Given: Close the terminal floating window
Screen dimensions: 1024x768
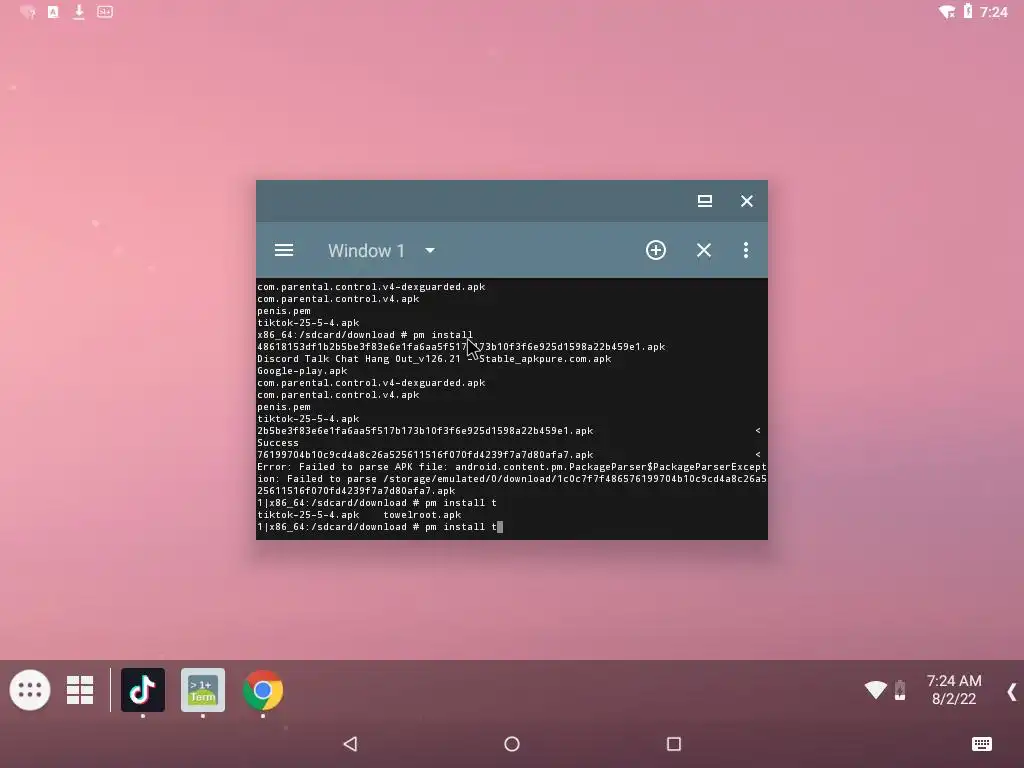Looking at the screenshot, I should pyautogui.click(x=746, y=200).
